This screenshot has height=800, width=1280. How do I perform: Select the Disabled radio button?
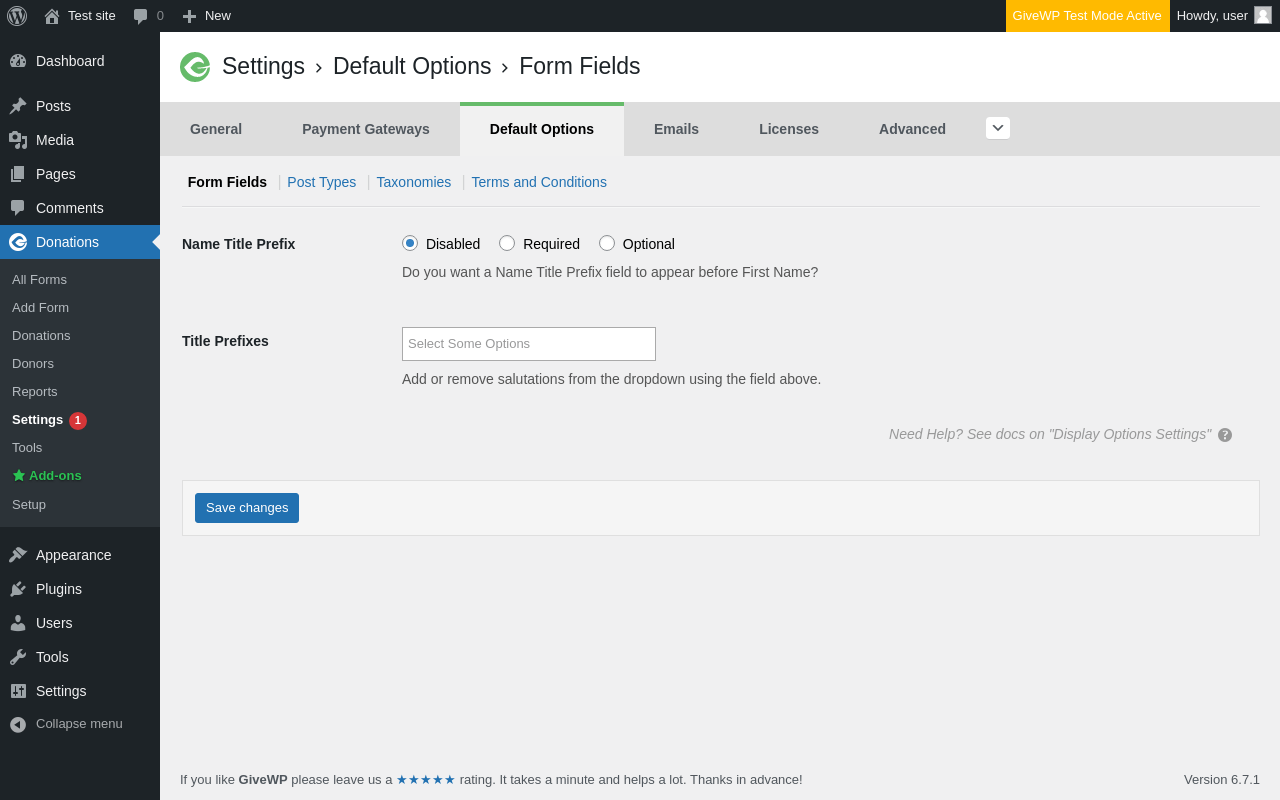pos(410,243)
